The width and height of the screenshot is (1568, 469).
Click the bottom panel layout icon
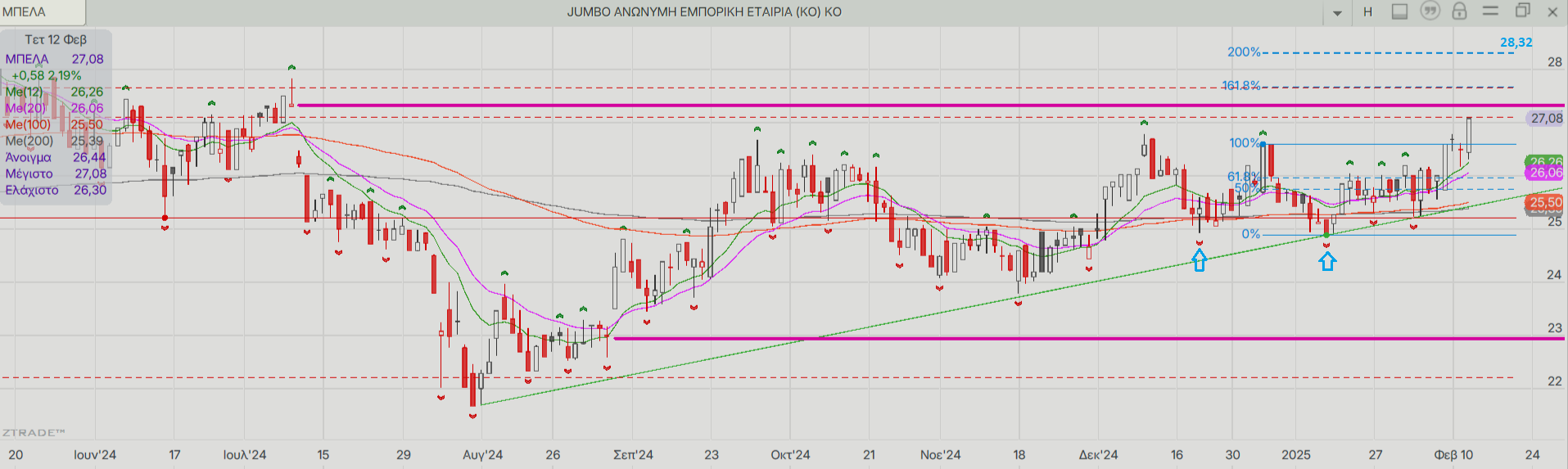coord(1400,11)
